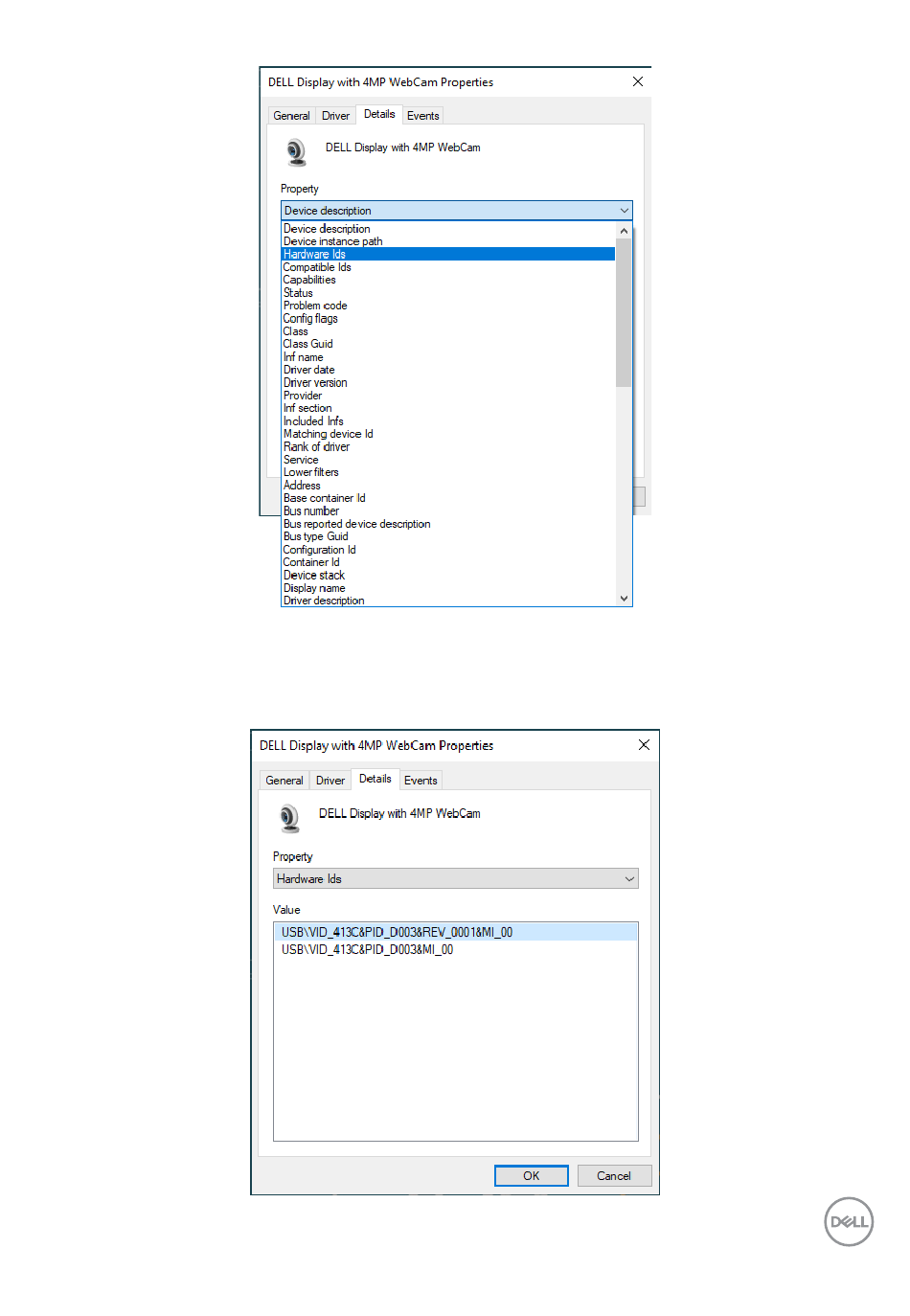Select Inf section entry
Screen dimensions: 910x1316
448,408
